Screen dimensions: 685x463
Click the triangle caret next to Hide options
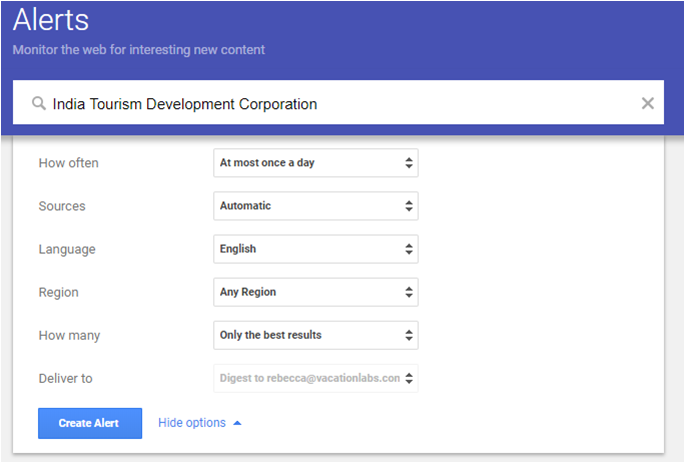click(x=237, y=423)
